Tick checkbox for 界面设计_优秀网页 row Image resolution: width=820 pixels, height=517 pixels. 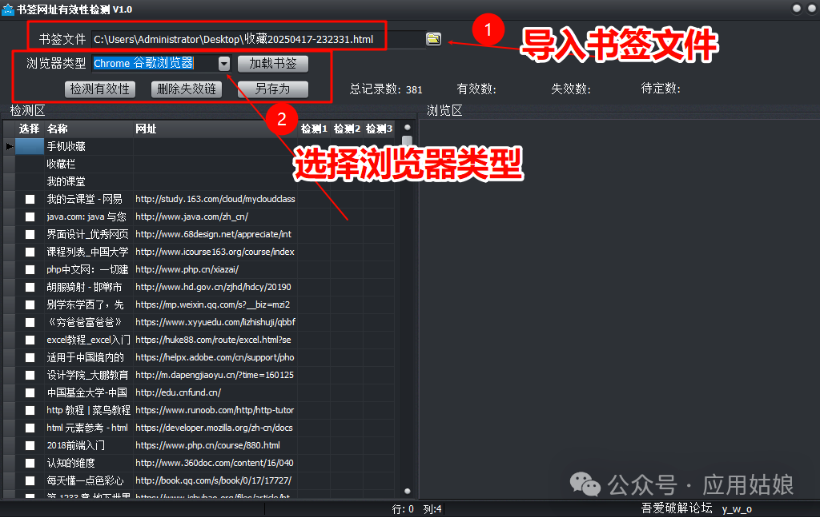[x=30, y=235]
